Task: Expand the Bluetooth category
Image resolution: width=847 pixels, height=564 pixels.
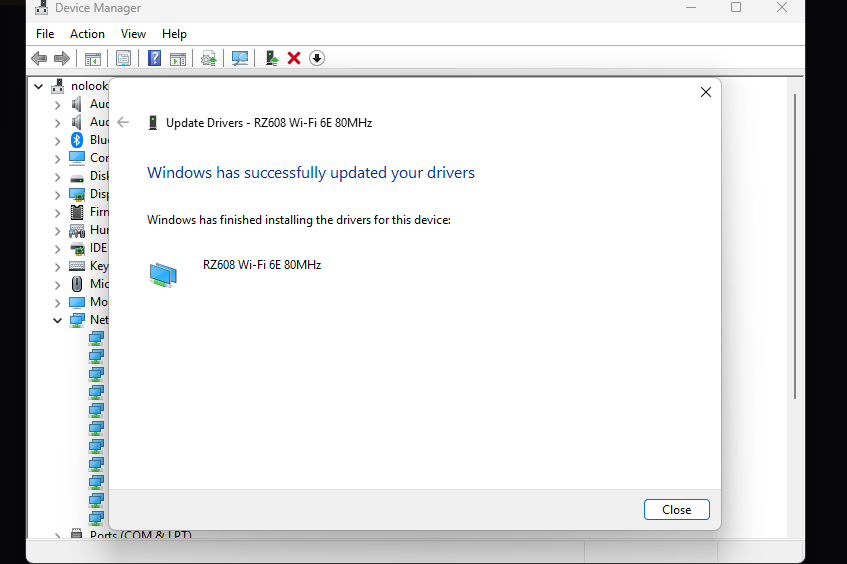Action: tap(57, 141)
